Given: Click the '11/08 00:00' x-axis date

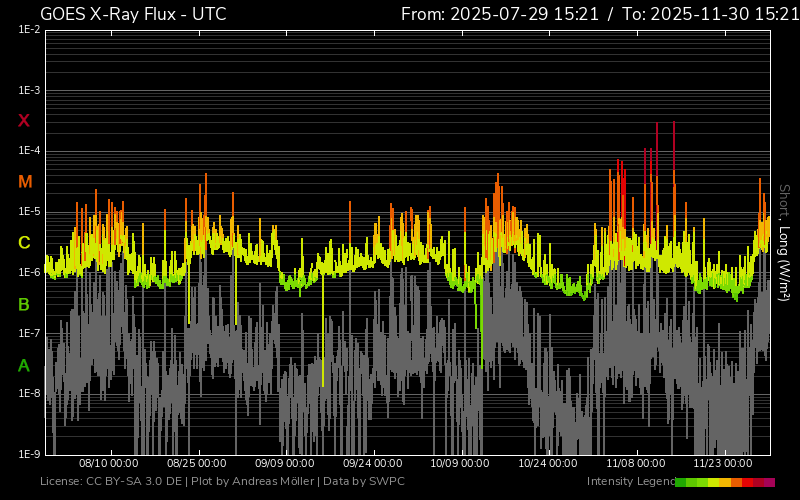Looking at the screenshot, I should click(x=636, y=463).
